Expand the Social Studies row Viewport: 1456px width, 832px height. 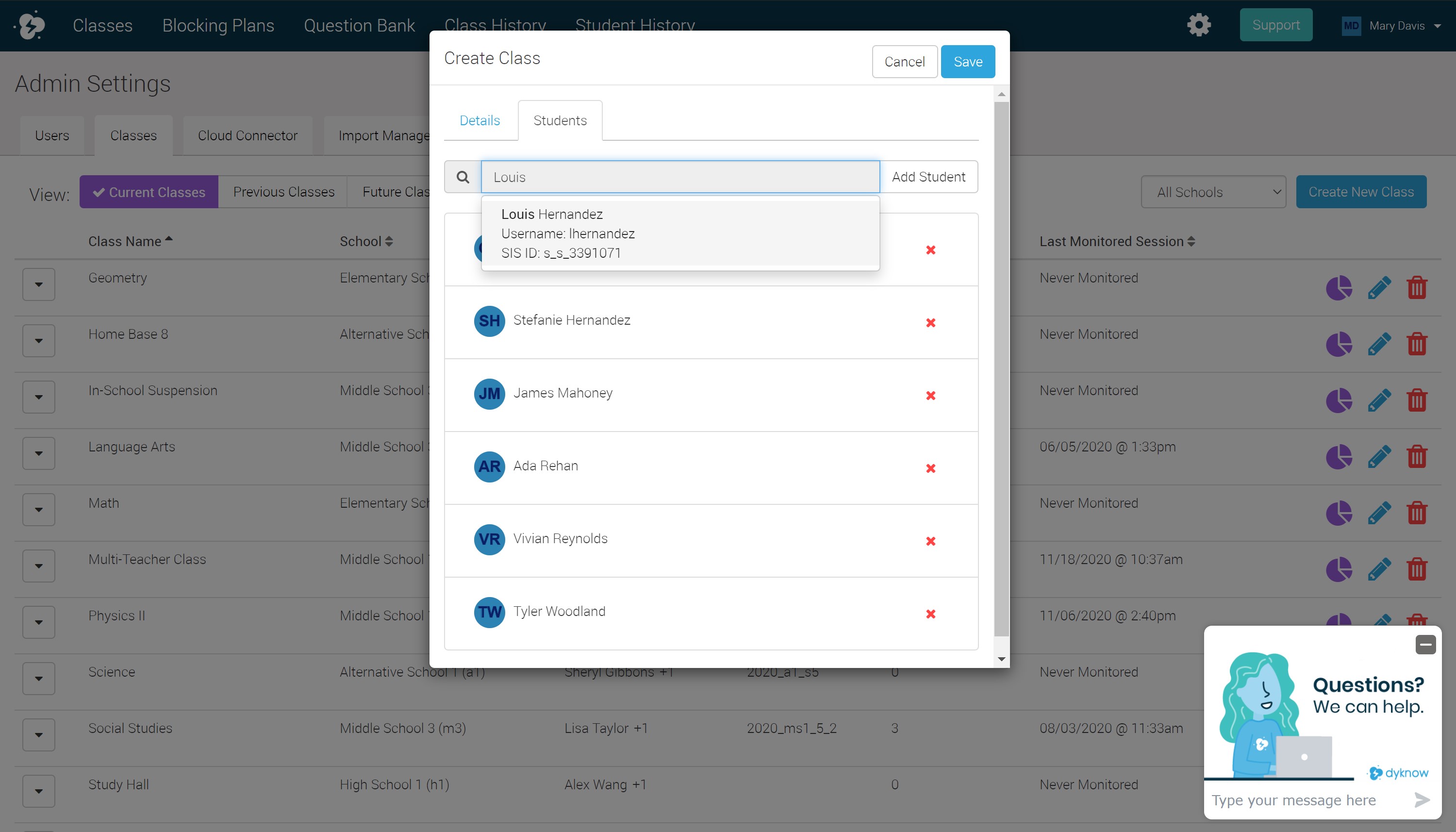[38, 734]
